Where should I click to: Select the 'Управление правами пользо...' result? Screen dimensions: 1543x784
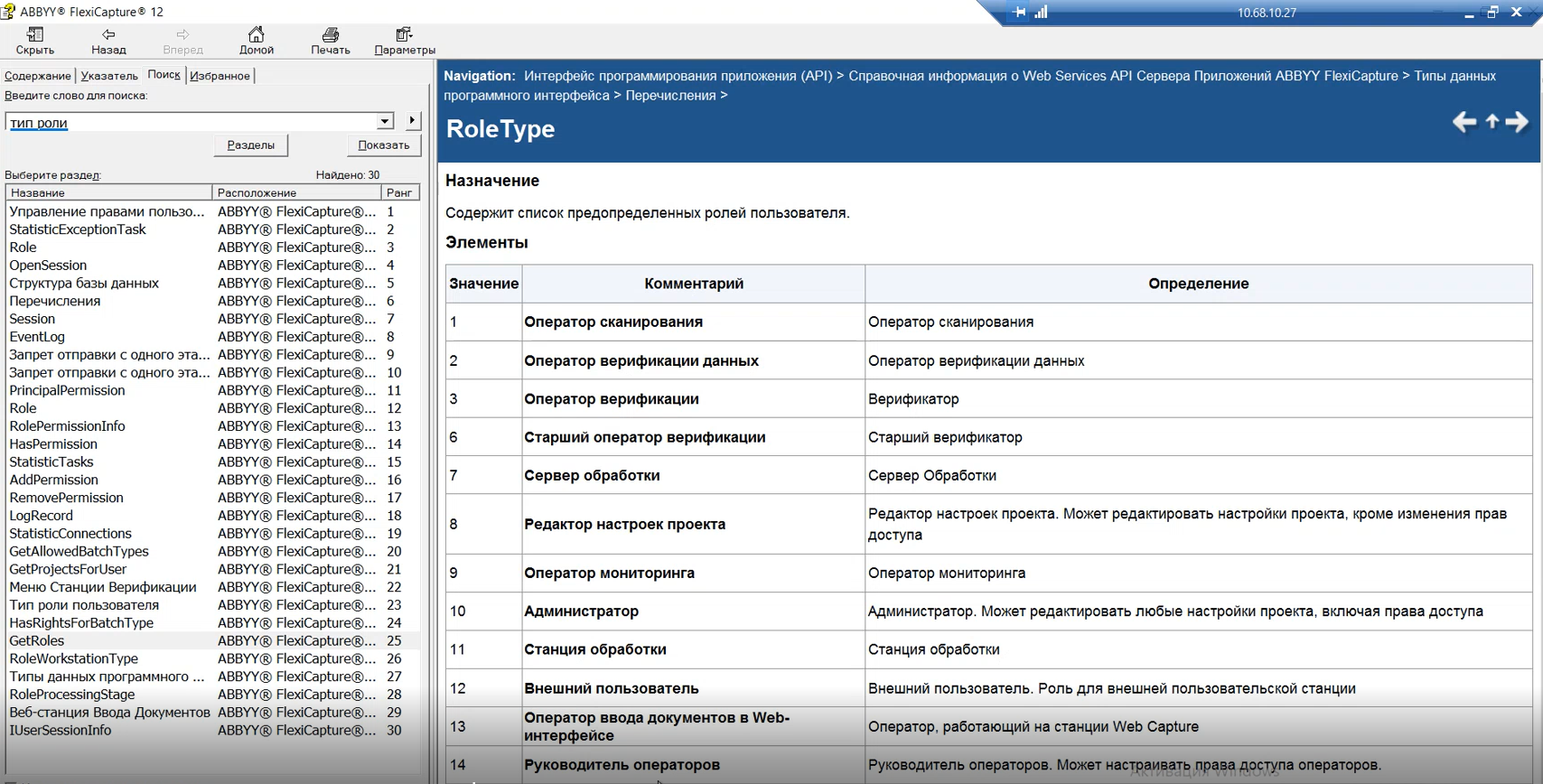pos(107,211)
